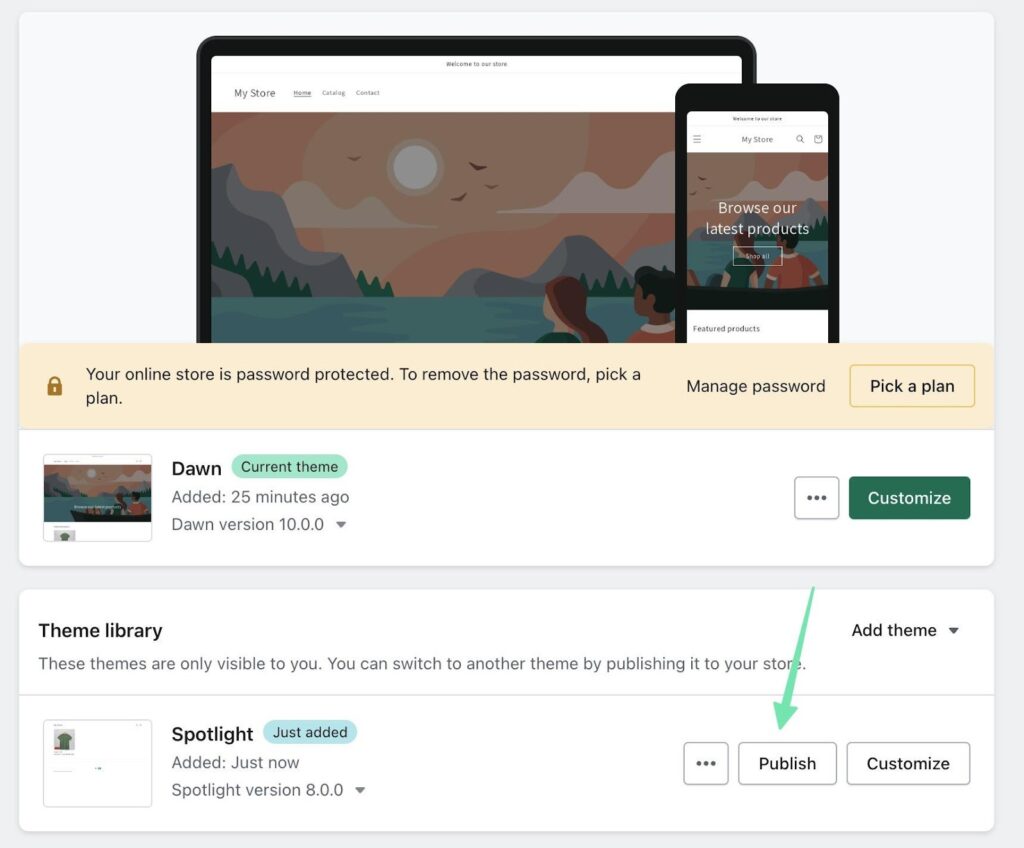Expand the Dawn version 10.0.0 dropdown
This screenshot has width=1024, height=848.
click(341, 525)
